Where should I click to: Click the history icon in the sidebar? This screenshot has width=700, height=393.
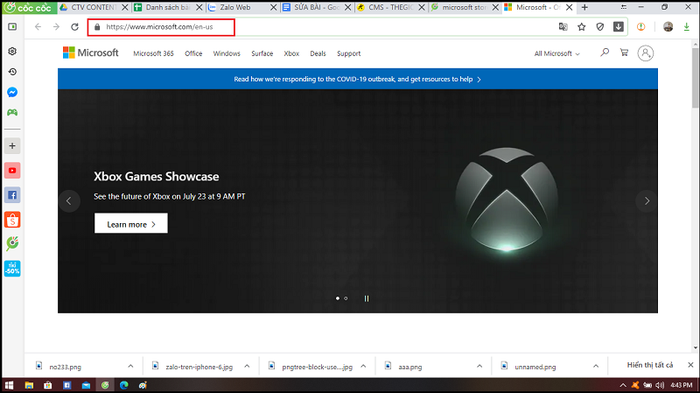tap(12, 72)
